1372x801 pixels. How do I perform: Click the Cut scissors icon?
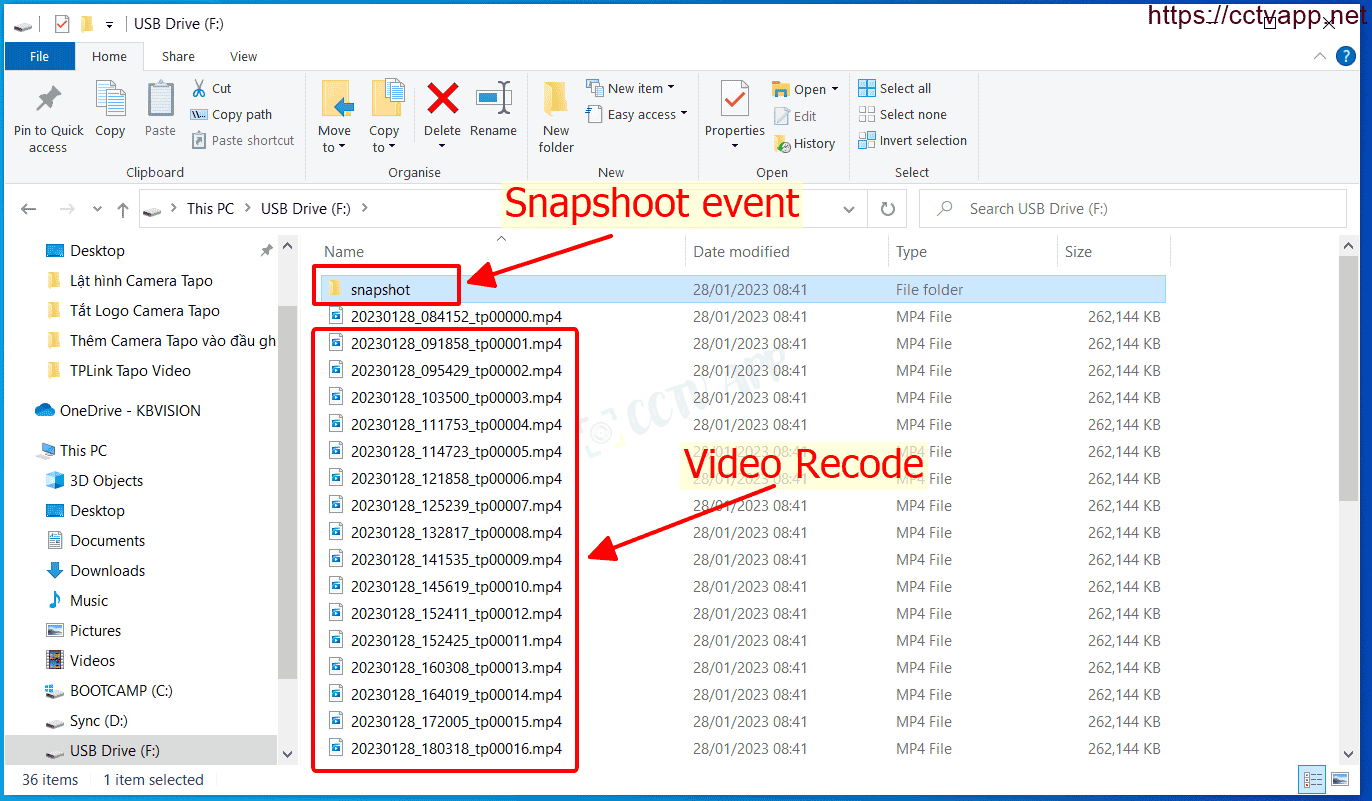[x=199, y=88]
